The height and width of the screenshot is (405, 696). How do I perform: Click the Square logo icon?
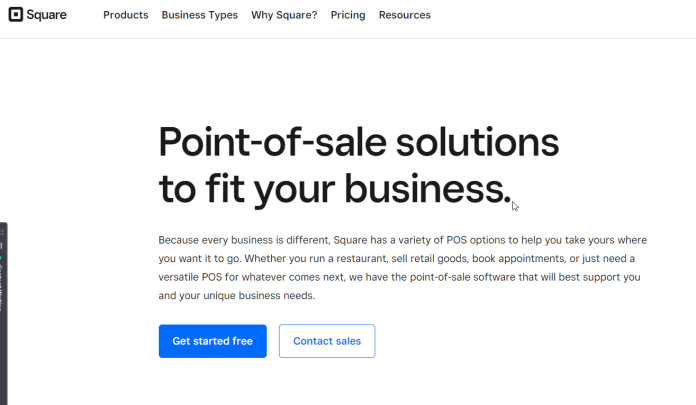16,14
